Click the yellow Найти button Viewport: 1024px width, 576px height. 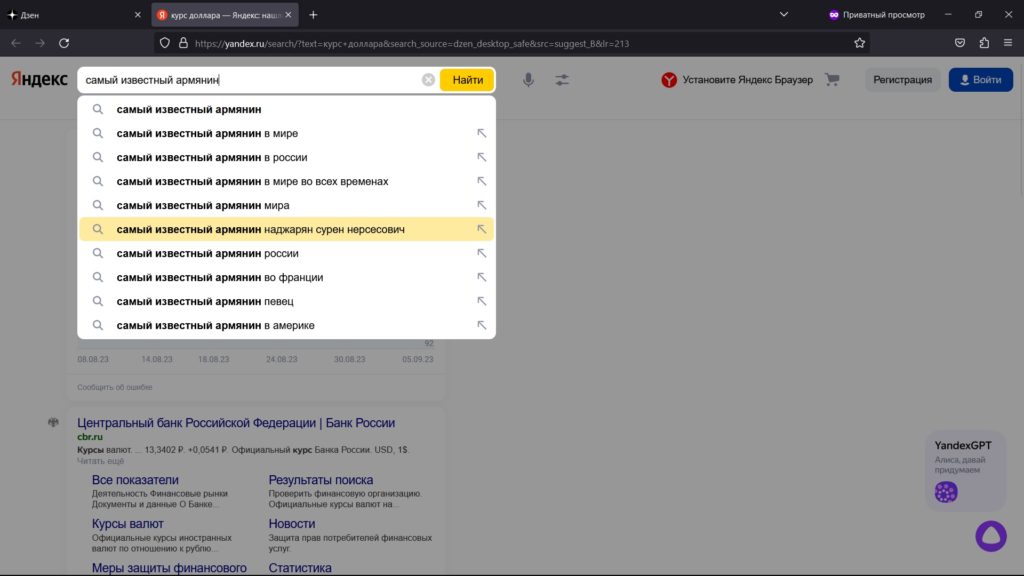click(468, 80)
